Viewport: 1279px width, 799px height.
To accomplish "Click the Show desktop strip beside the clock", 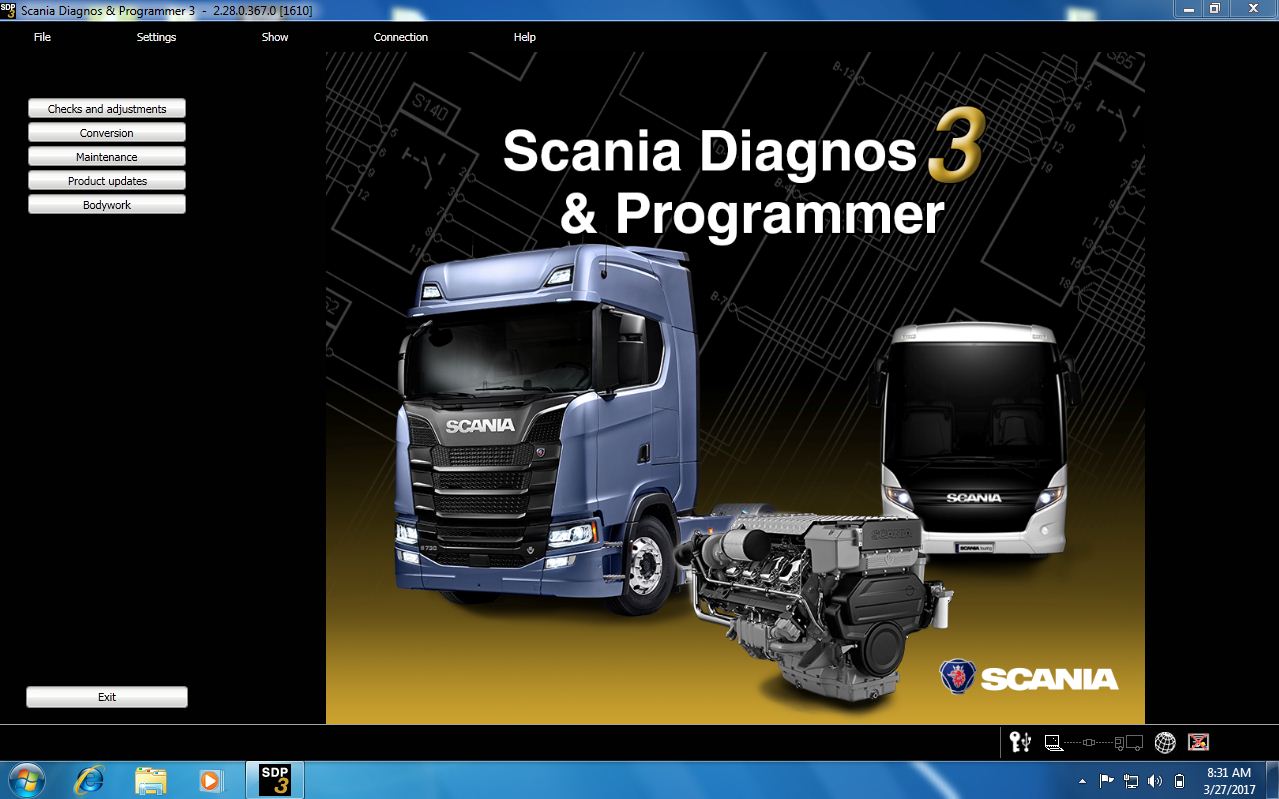I will point(1272,780).
